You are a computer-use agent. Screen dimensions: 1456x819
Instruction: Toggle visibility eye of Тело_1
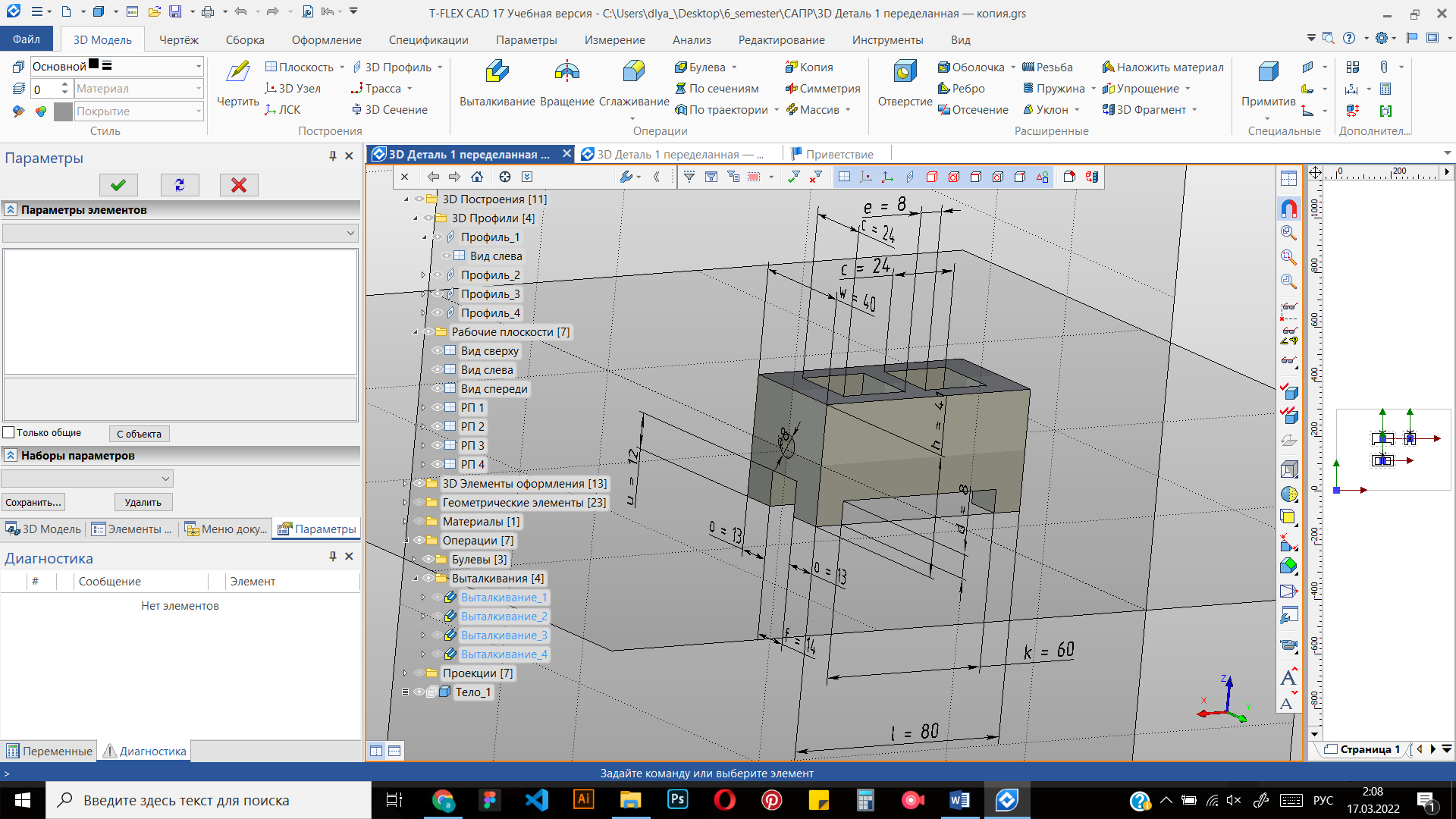click(x=419, y=692)
